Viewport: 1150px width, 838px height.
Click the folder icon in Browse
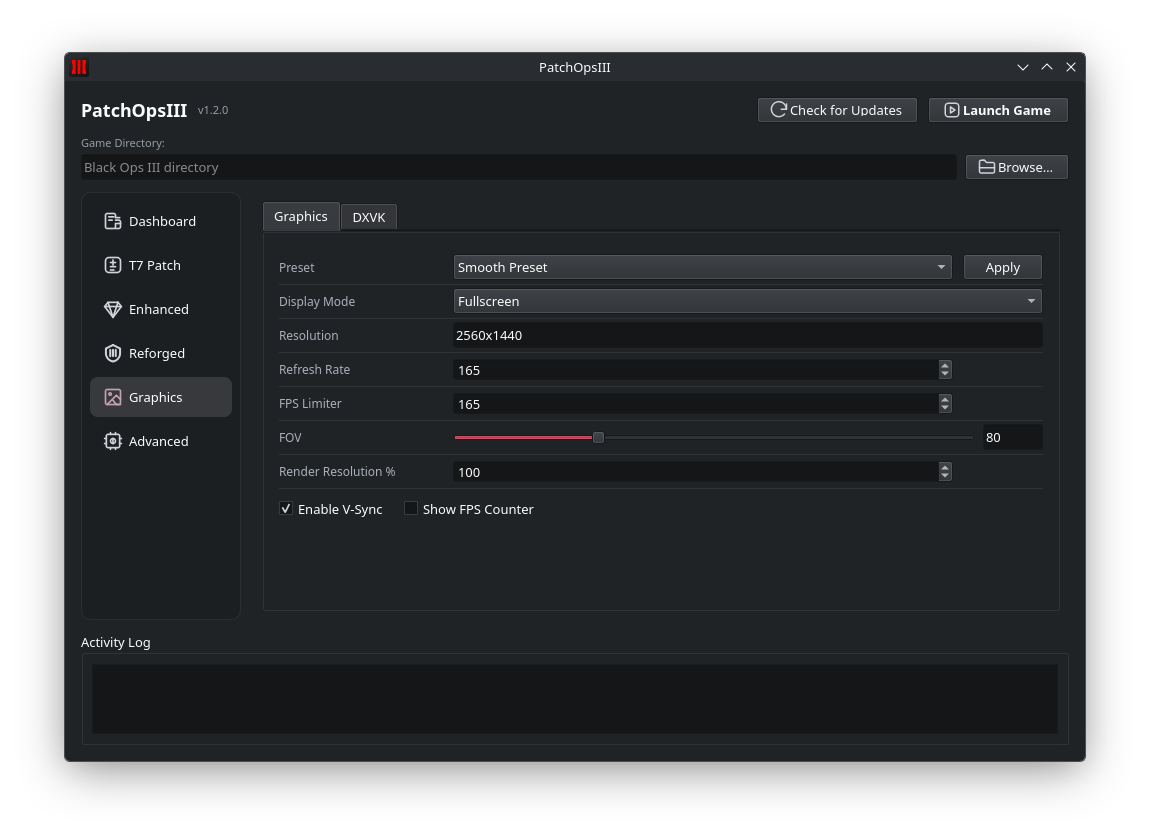(x=986, y=167)
